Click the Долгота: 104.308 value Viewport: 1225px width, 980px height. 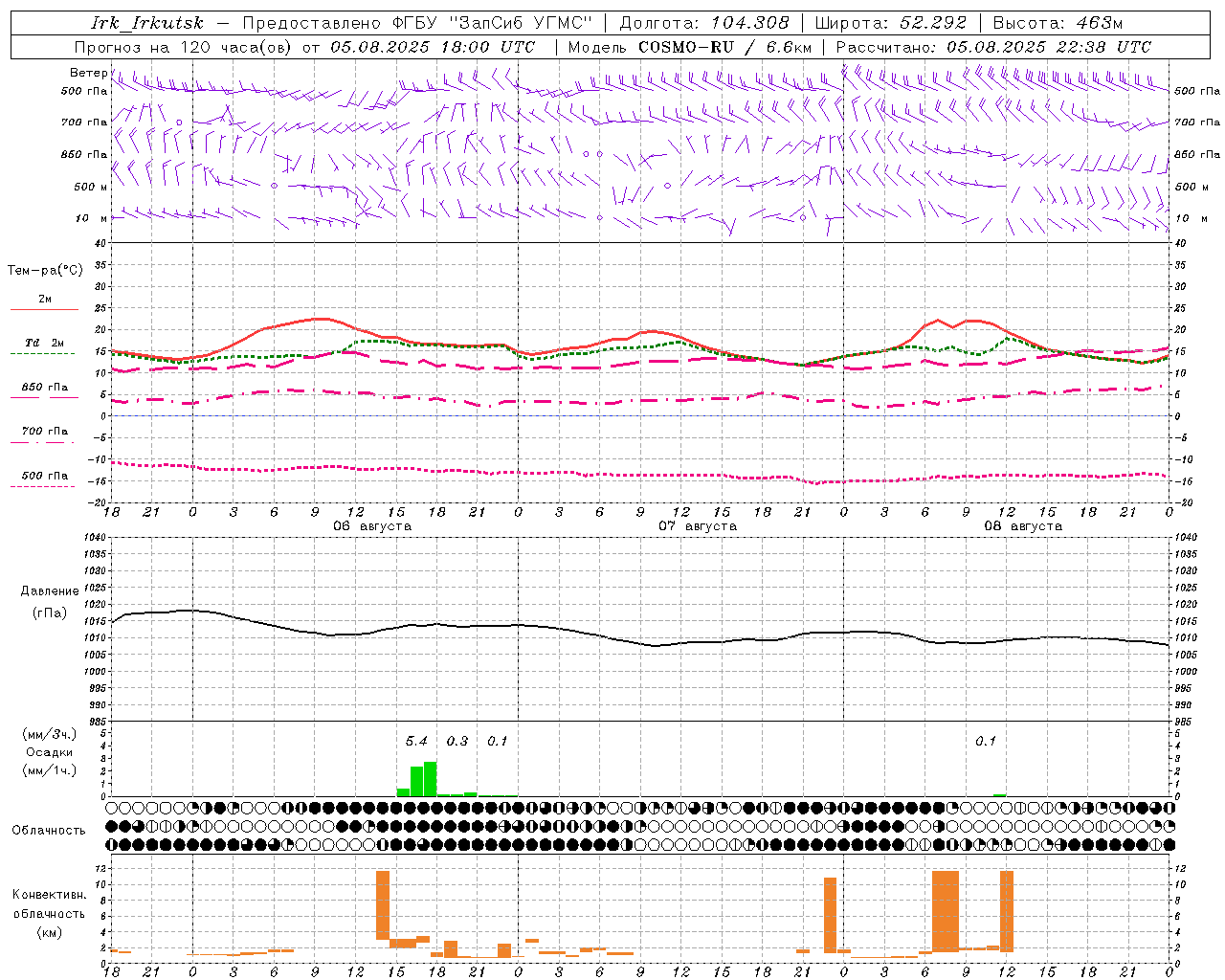(x=704, y=23)
